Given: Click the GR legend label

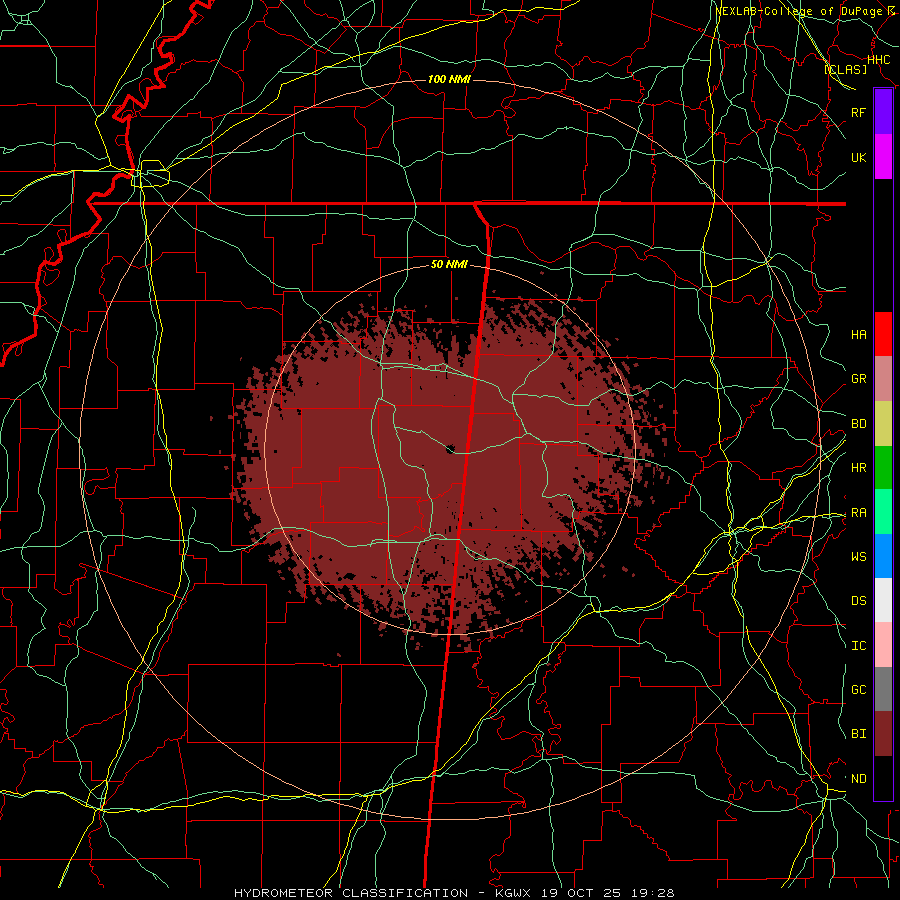Looking at the screenshot, I should pos(858,379).
